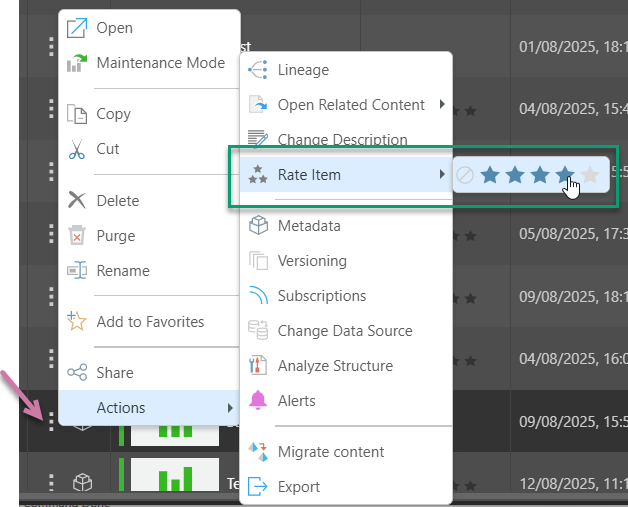Expand the Rate Item submenu arrow
The width and height of the screenshot is (628, 507).
click(x=442, y=175)
